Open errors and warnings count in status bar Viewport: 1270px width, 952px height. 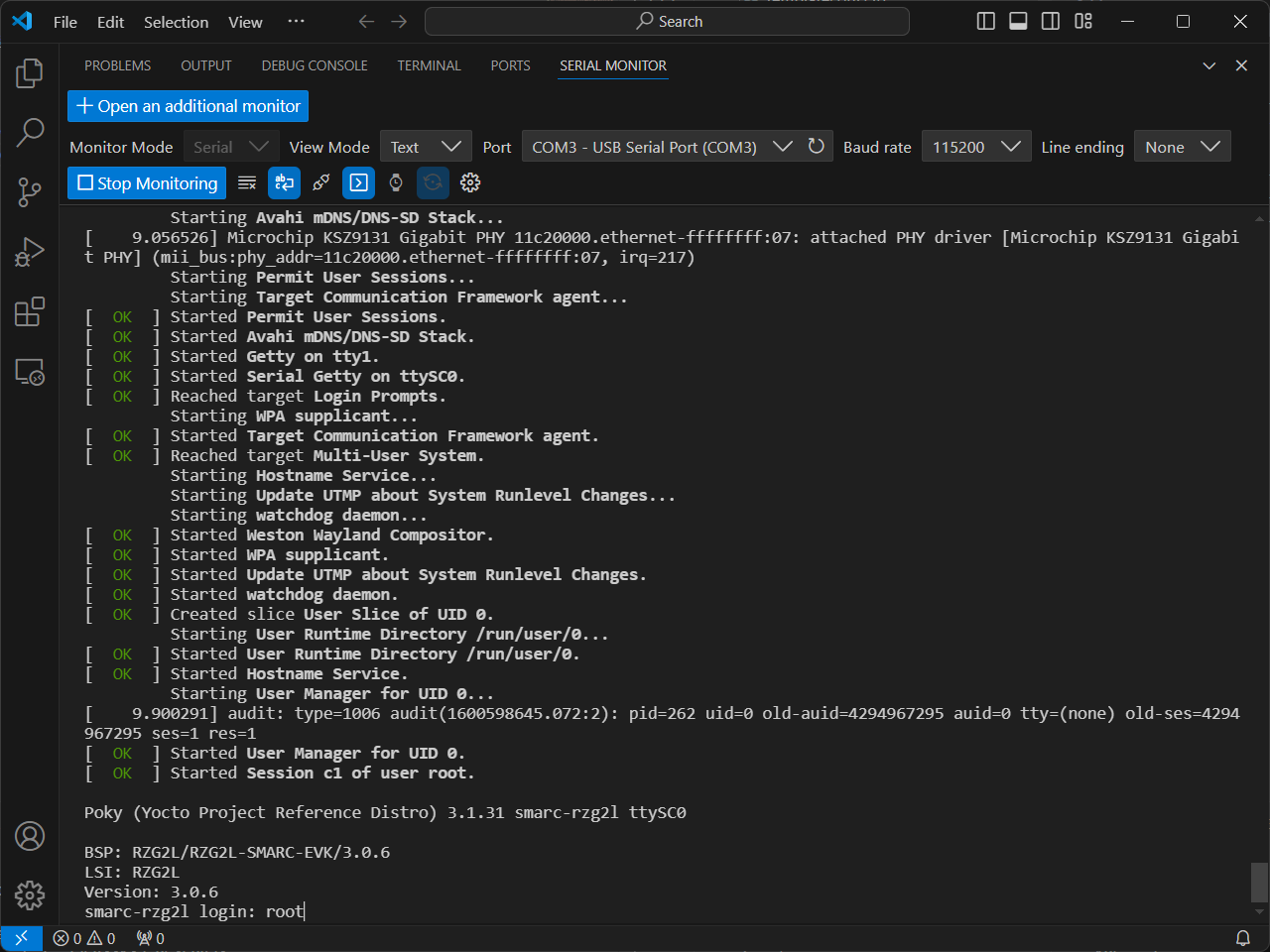point(84,938)
